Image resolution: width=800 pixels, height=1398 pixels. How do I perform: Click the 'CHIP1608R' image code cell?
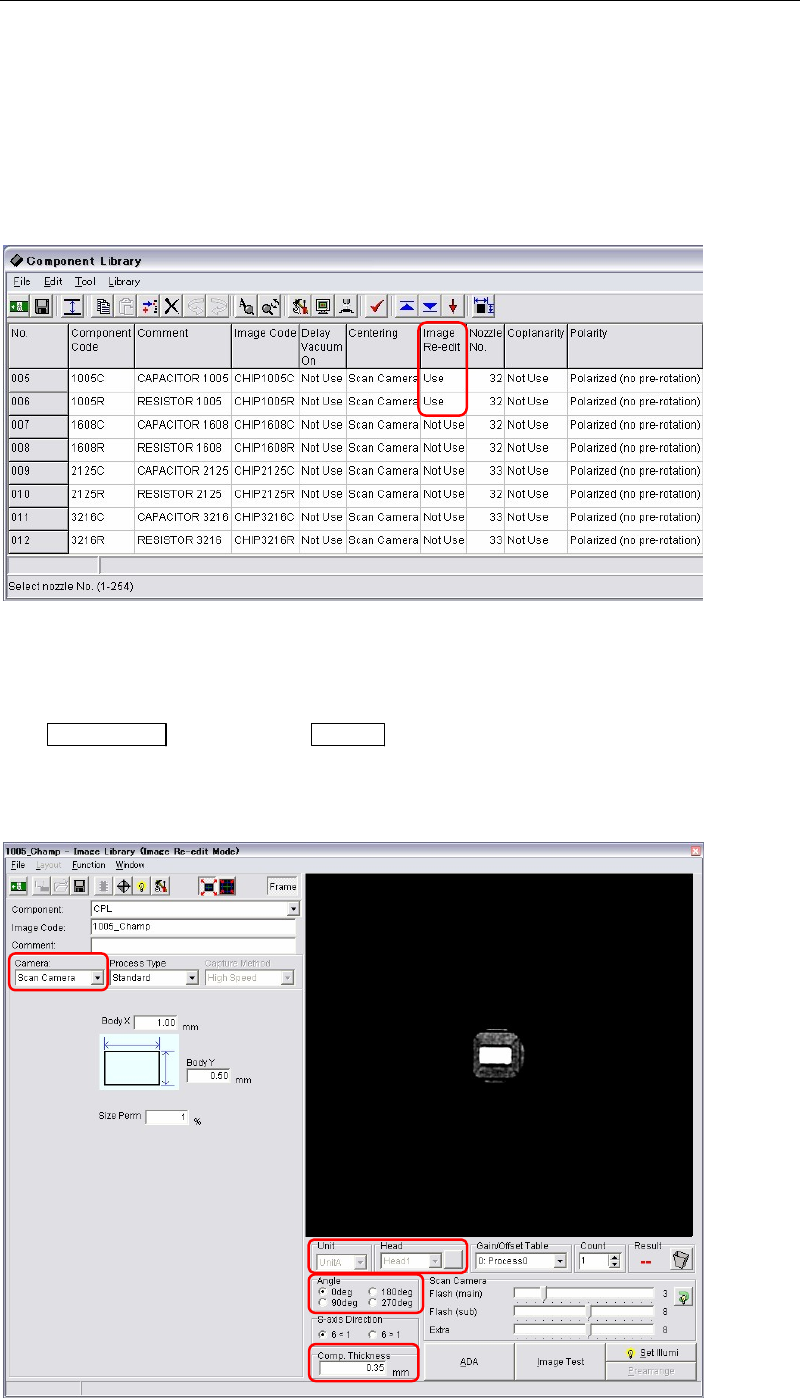pos(264,448)
